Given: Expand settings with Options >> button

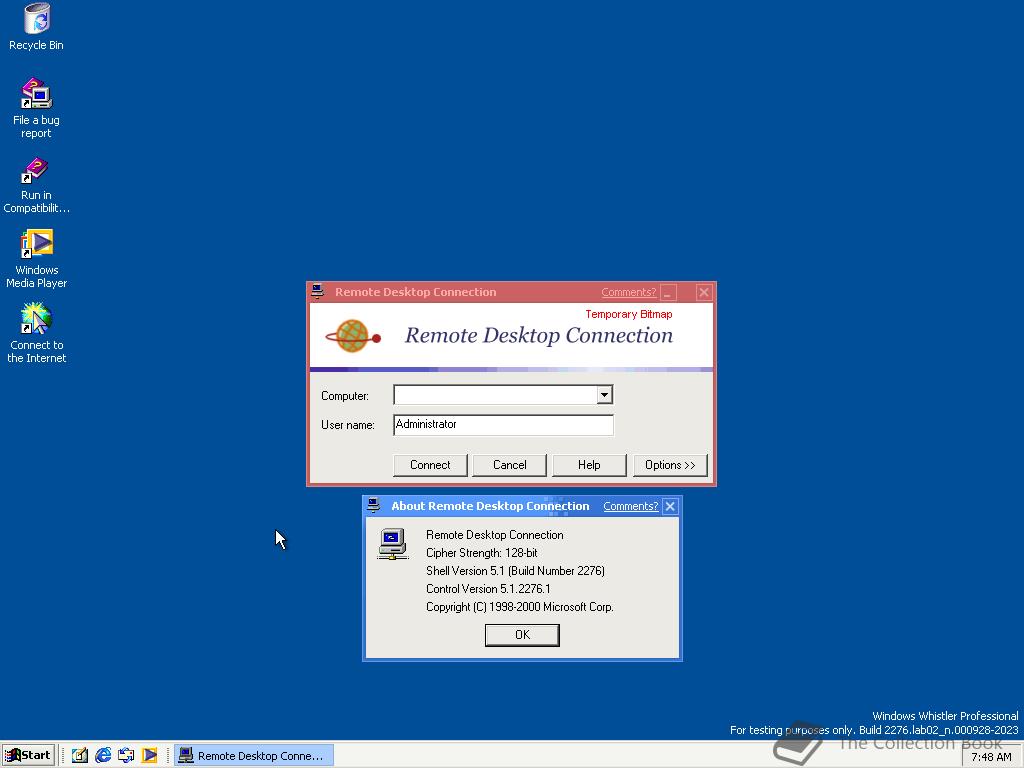Looking at the screenshot, I should [x=670, y=465].
